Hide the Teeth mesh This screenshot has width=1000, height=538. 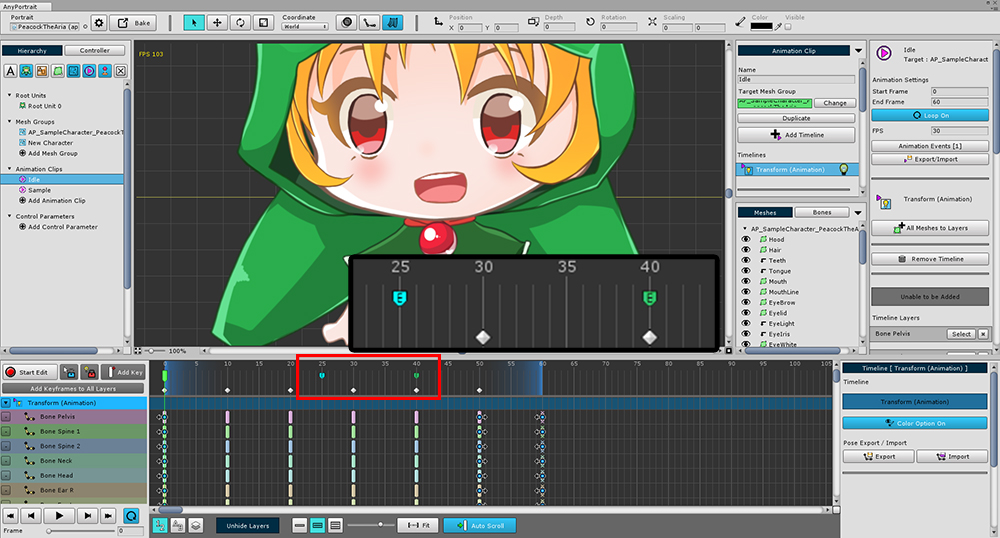pos(745,260)
